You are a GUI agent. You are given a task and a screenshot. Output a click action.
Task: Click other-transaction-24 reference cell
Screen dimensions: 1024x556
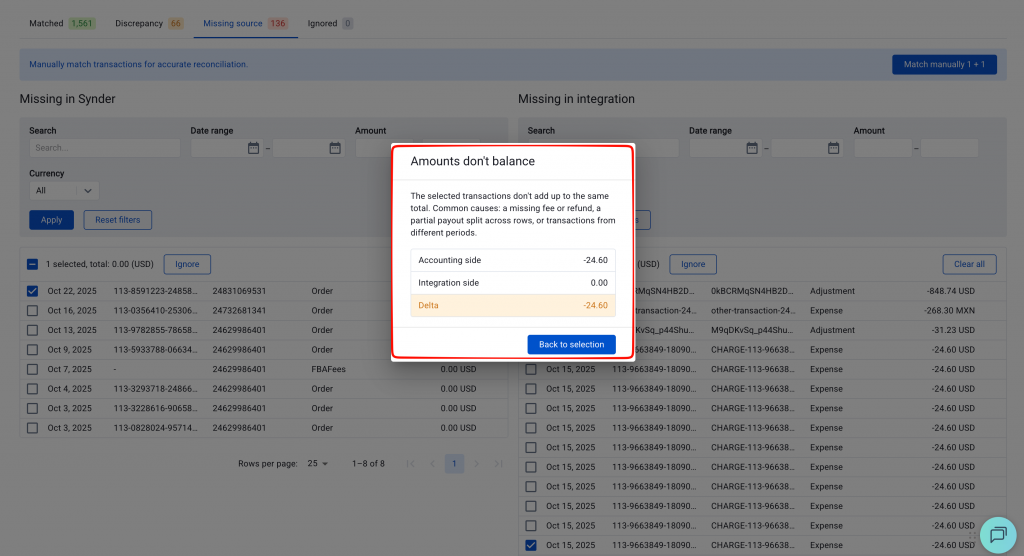[753, 310]
